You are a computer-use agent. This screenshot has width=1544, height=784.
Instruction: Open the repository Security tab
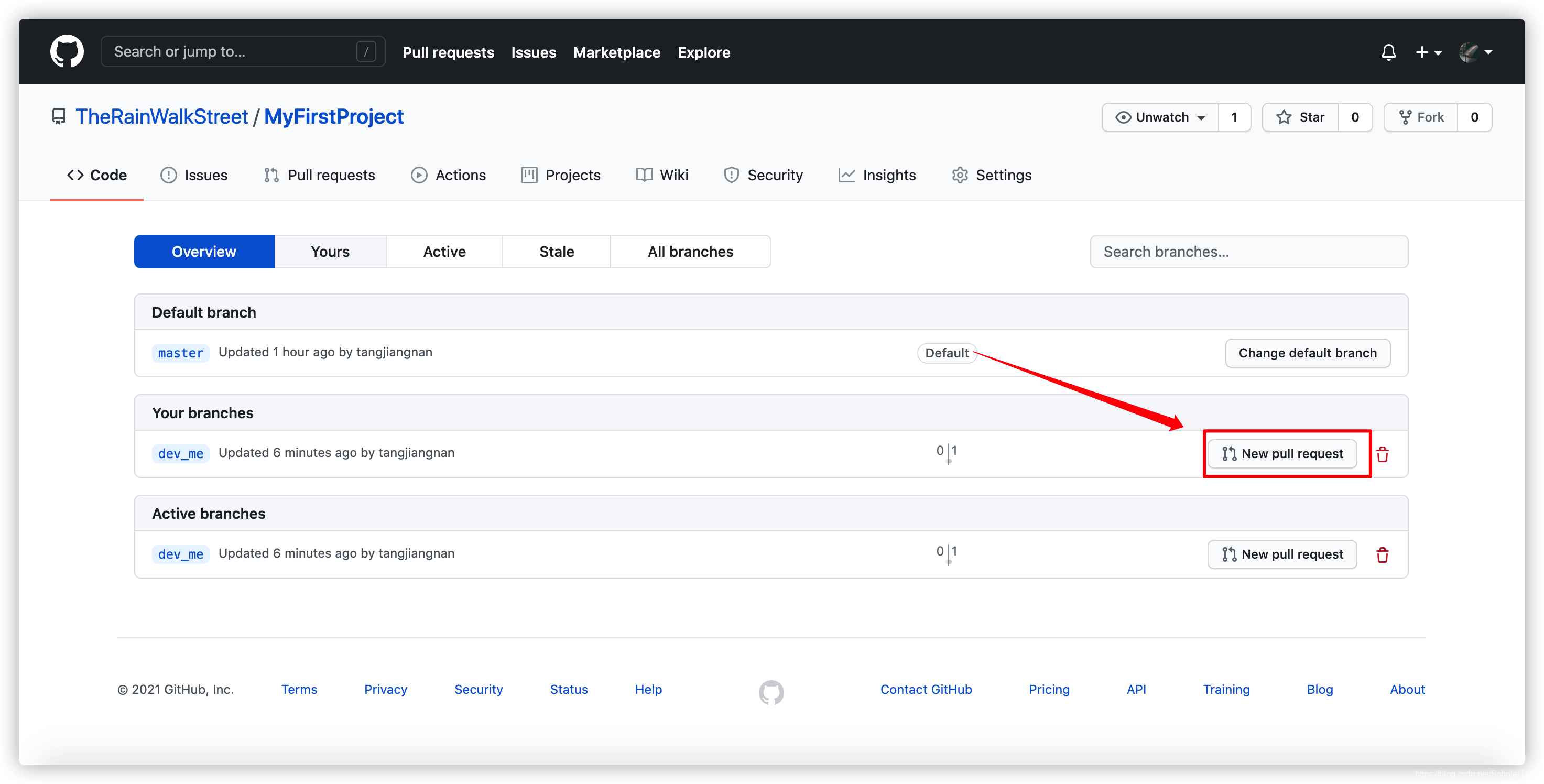point(763,175)
